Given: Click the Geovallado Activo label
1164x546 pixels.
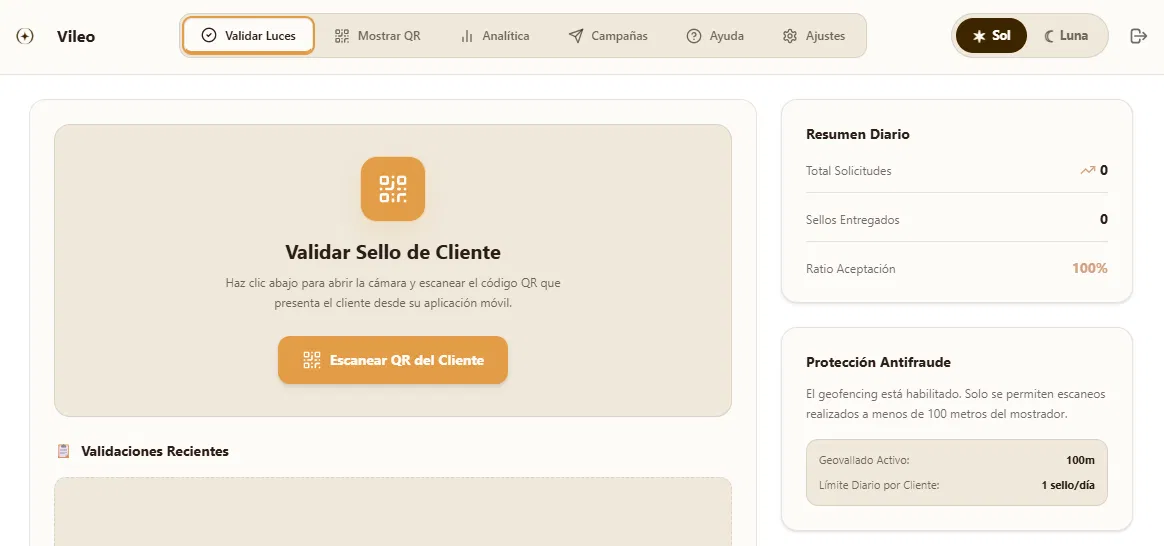Looking at the screenshot, I should tap(864, 460).
